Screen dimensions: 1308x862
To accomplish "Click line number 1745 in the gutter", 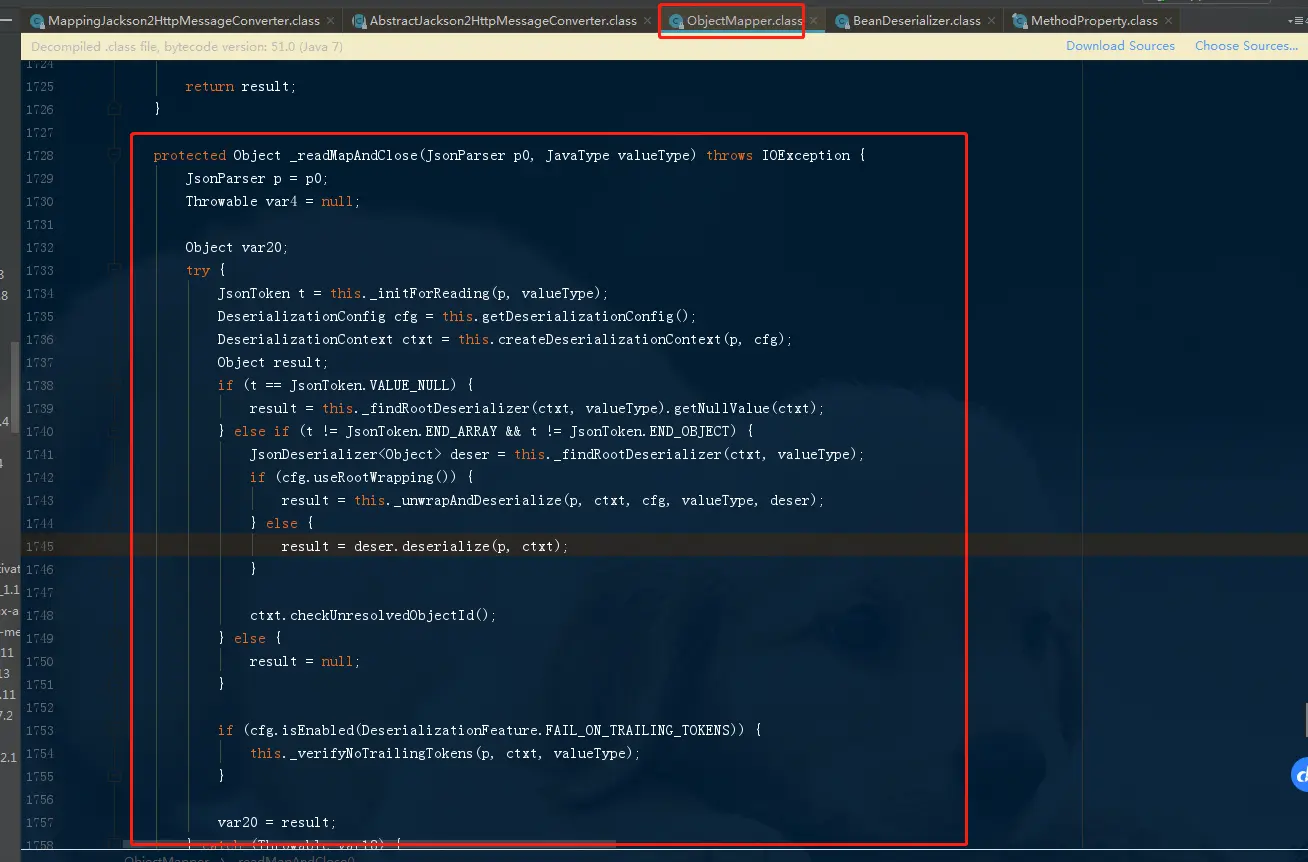I will (x=40, y=546).
